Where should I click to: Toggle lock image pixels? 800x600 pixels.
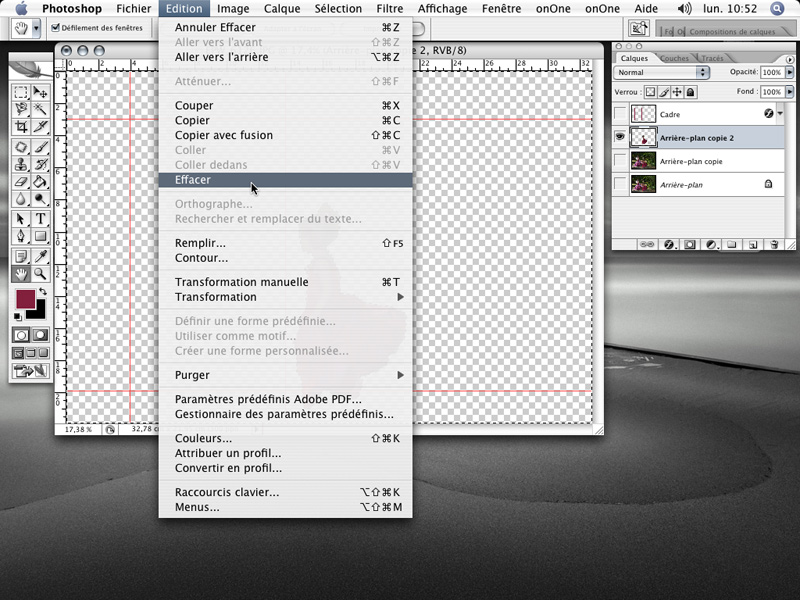tap(664, 92)
